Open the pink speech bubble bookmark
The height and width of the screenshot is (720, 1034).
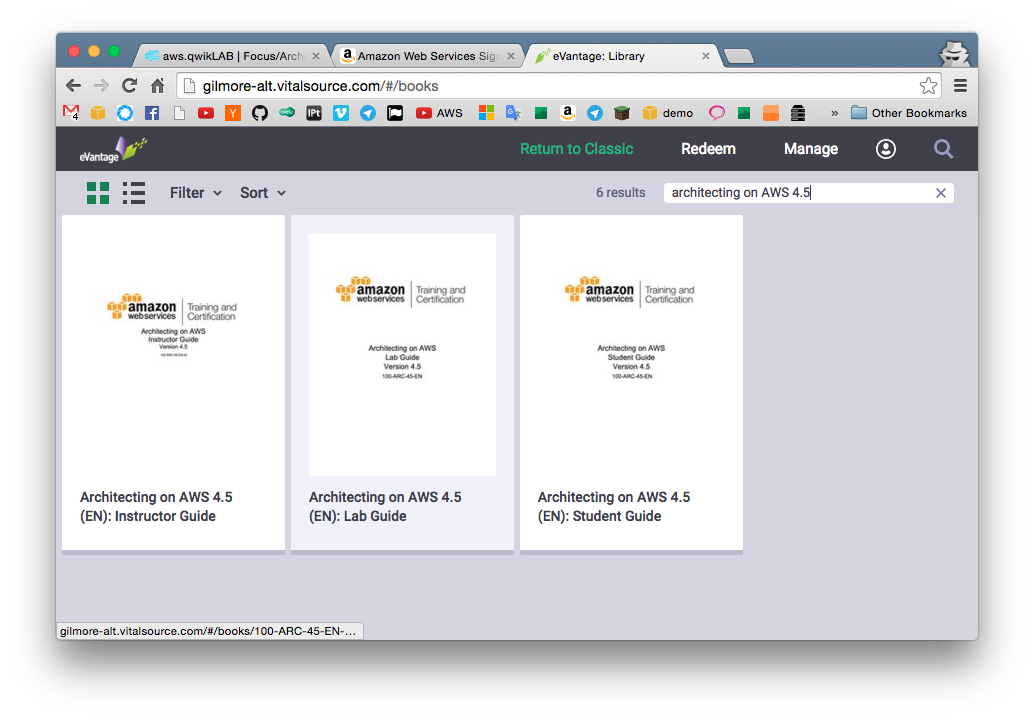[x=717, y=113]
